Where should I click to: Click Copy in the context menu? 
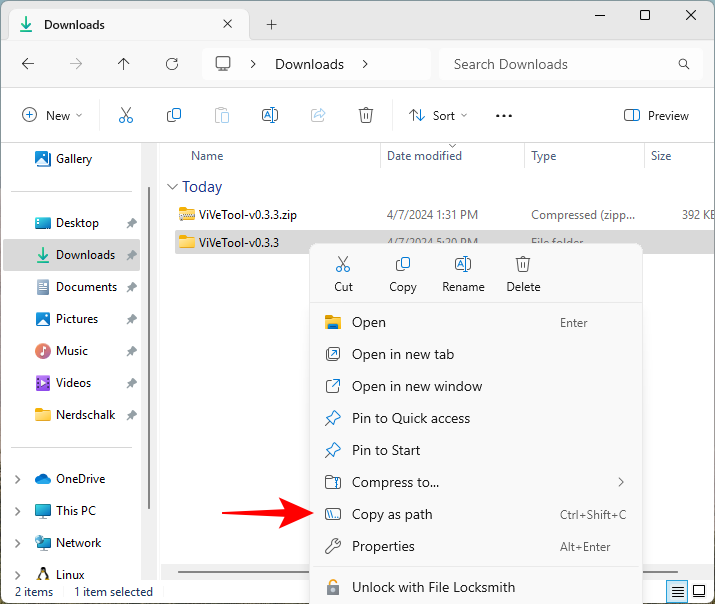[x=403, y=274]
